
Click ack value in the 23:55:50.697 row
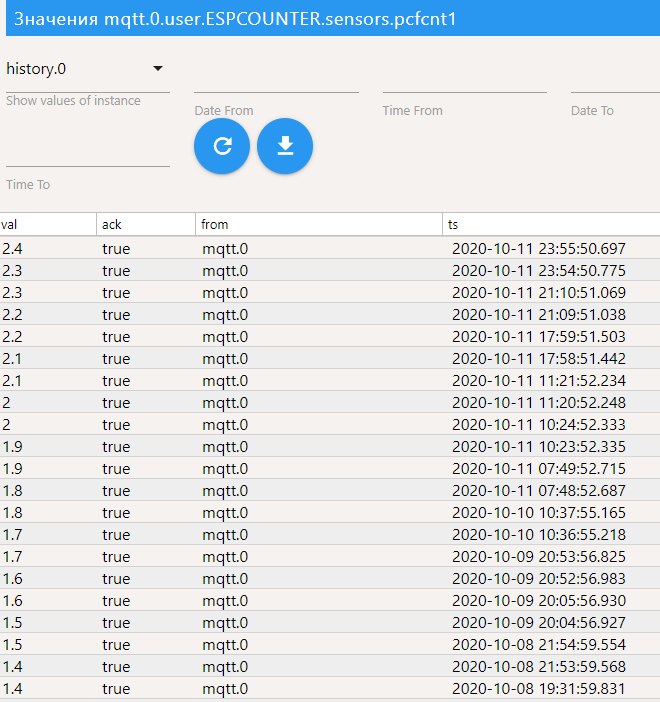[116, 248]
